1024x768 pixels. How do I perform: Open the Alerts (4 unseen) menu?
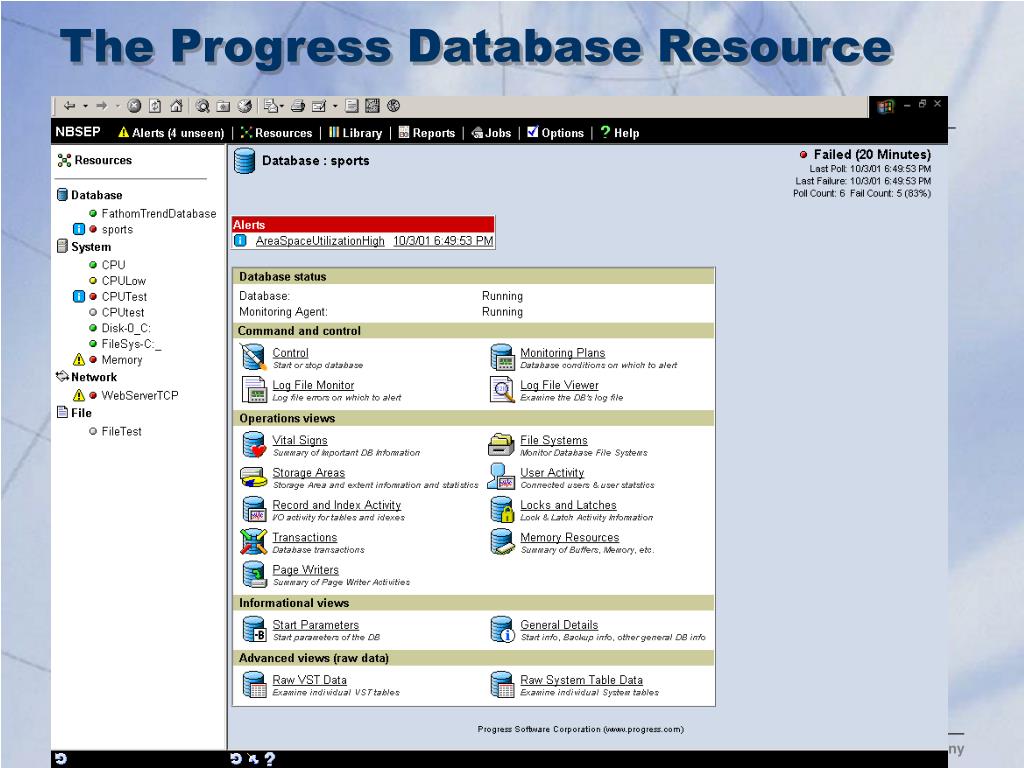pyautogui.click(x=171, y=133)
